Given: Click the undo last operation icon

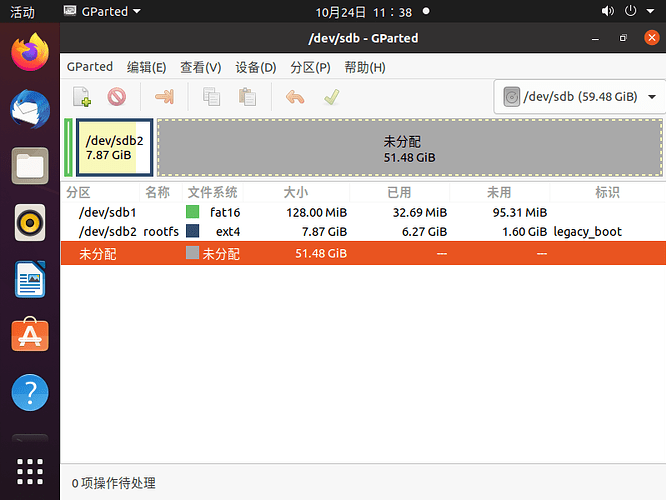Looking at the screenshot, I should pyautogui.click(x=294, y=97).
